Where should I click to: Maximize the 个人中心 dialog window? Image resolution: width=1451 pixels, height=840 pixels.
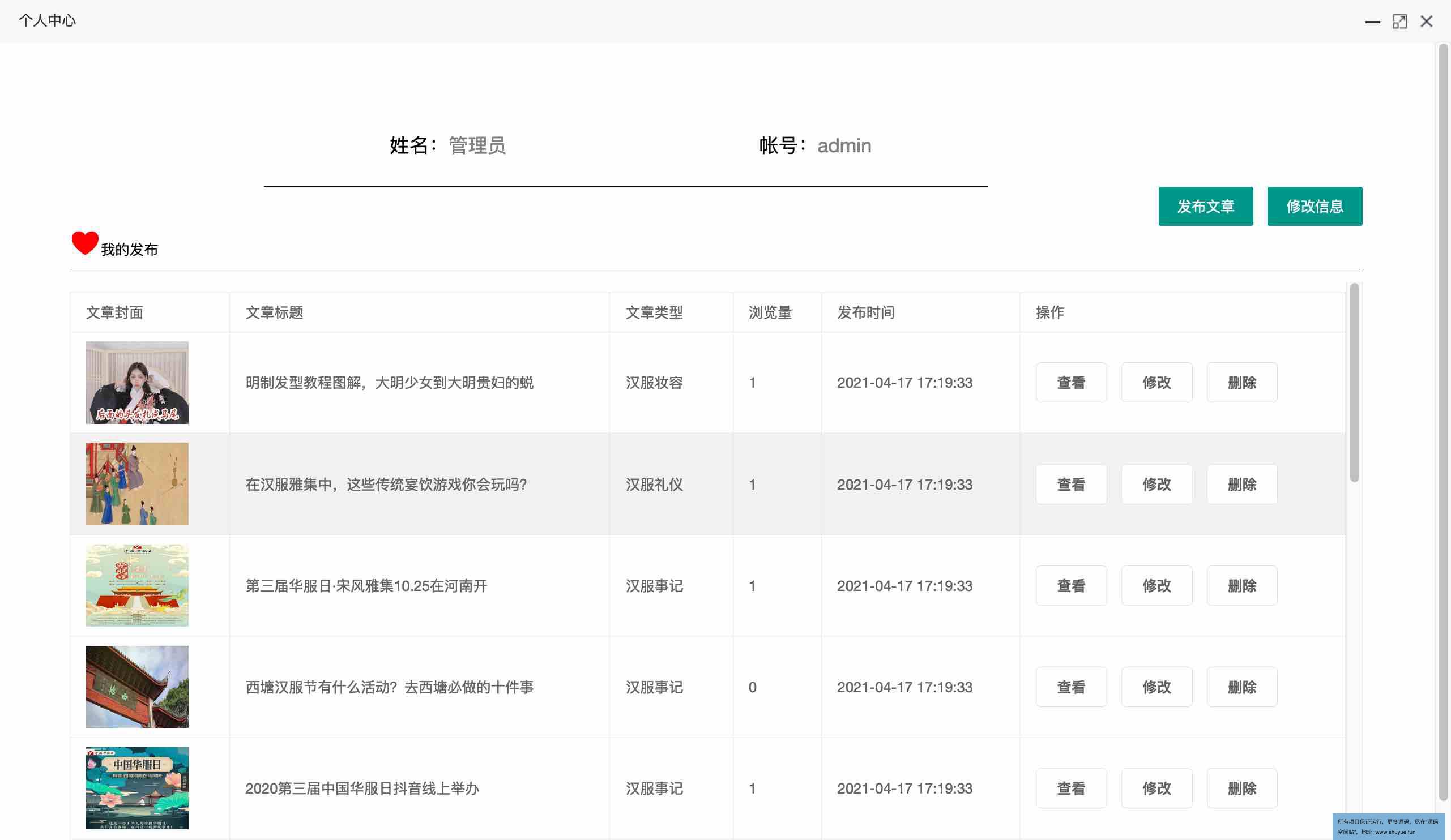pos(1399,22)
